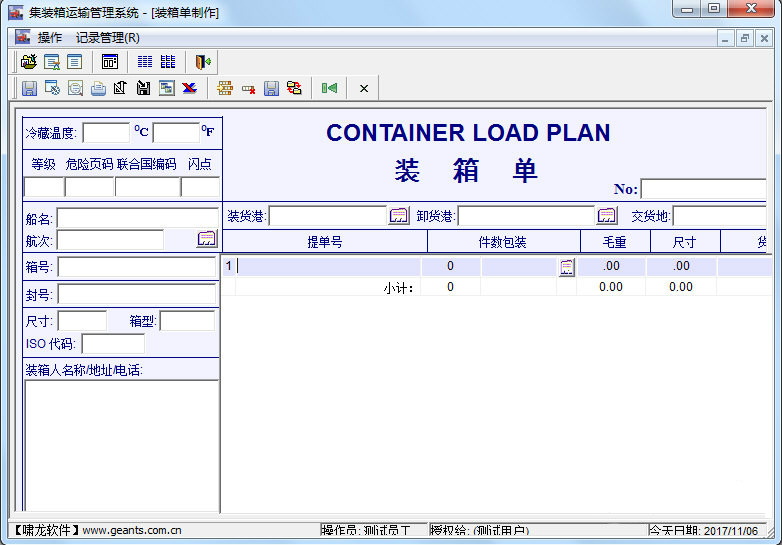Click the 毛重 .00 cell in row 1
Viewport: 782px width, 545px height.
tap(611, 266)
